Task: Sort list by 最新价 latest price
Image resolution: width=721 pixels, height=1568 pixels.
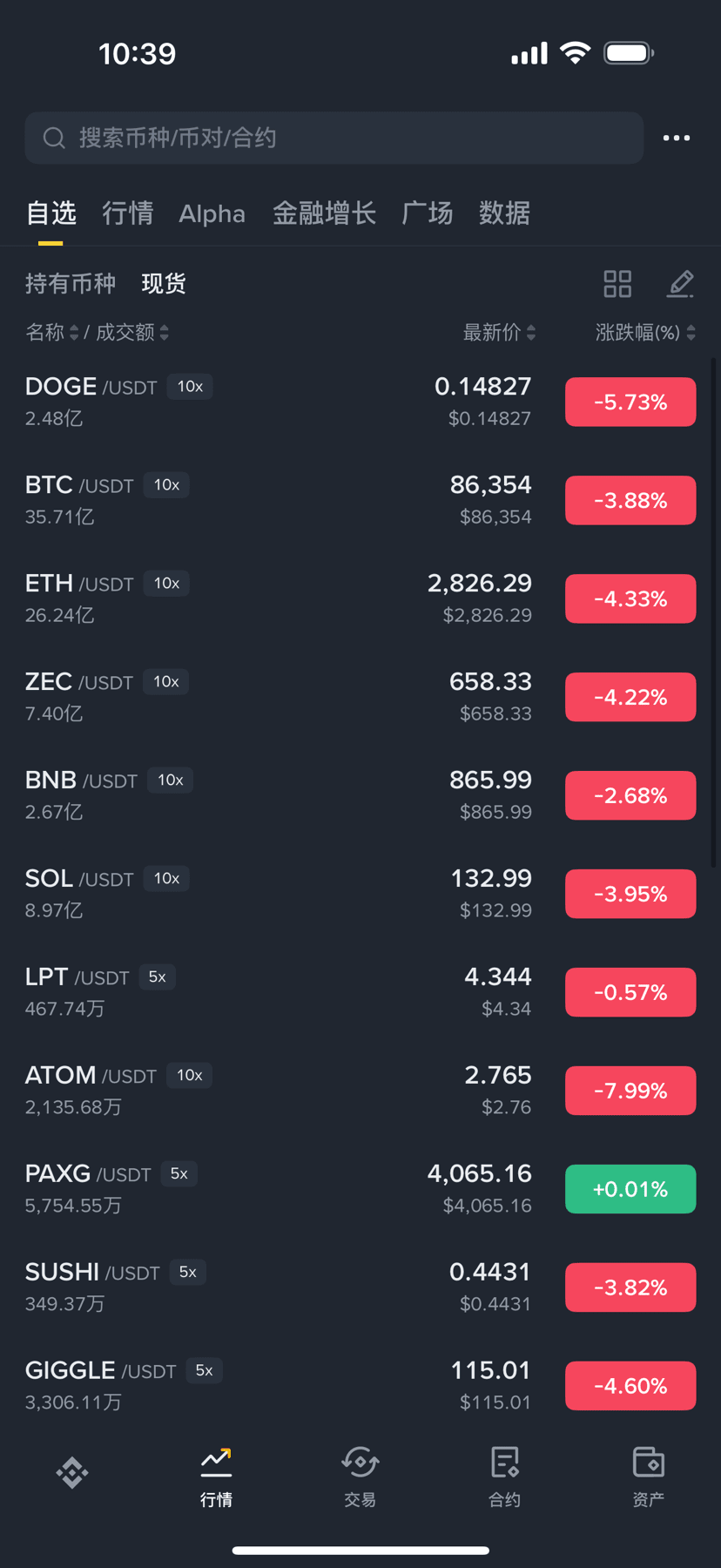Action: [x=499, y=332]
